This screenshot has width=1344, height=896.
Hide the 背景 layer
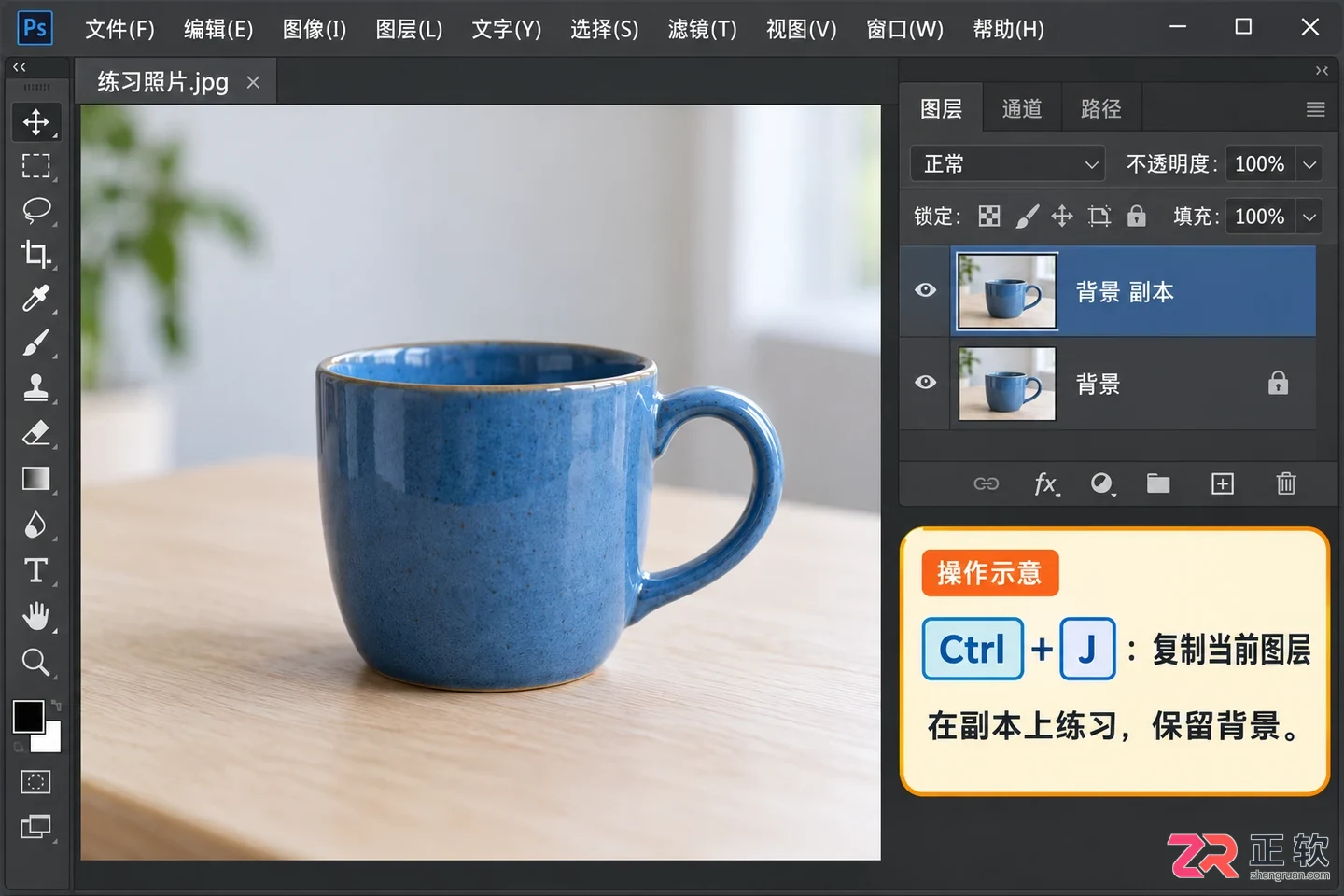click(x=925, y=383)
